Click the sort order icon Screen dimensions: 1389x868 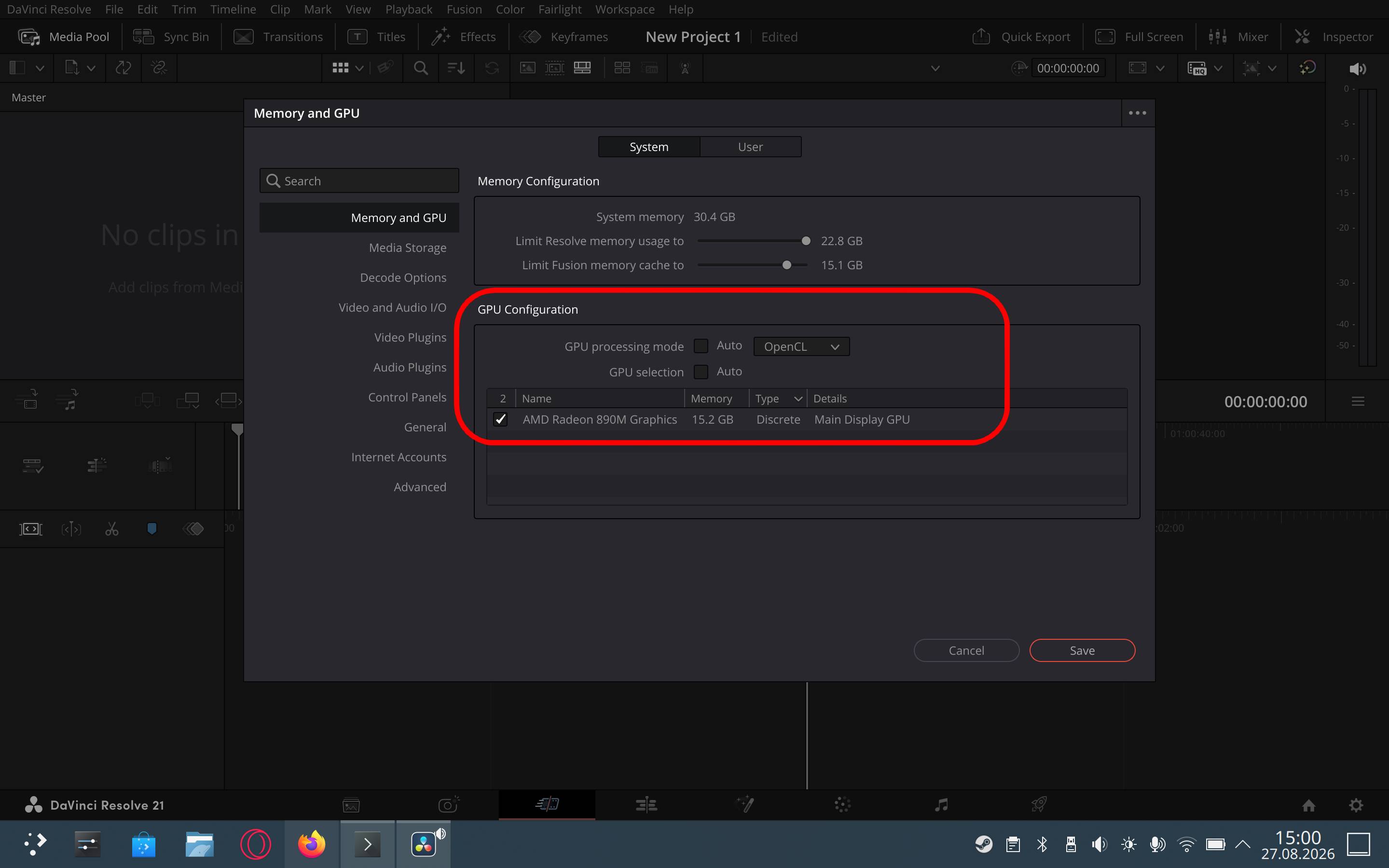click(x=456, y=68)
